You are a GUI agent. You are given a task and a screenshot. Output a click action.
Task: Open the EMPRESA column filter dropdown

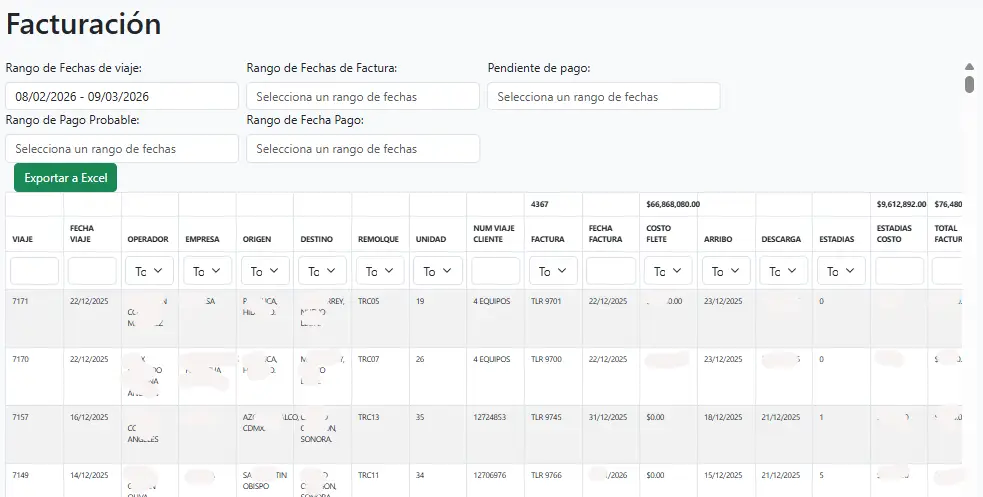tap(208, 271)
